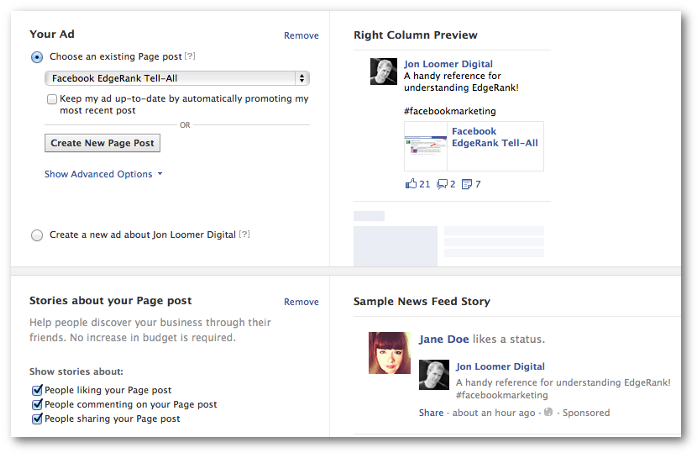Click 'about an hour ago' timestamp
The image size is (700, 456).
(x=494, y=413)
